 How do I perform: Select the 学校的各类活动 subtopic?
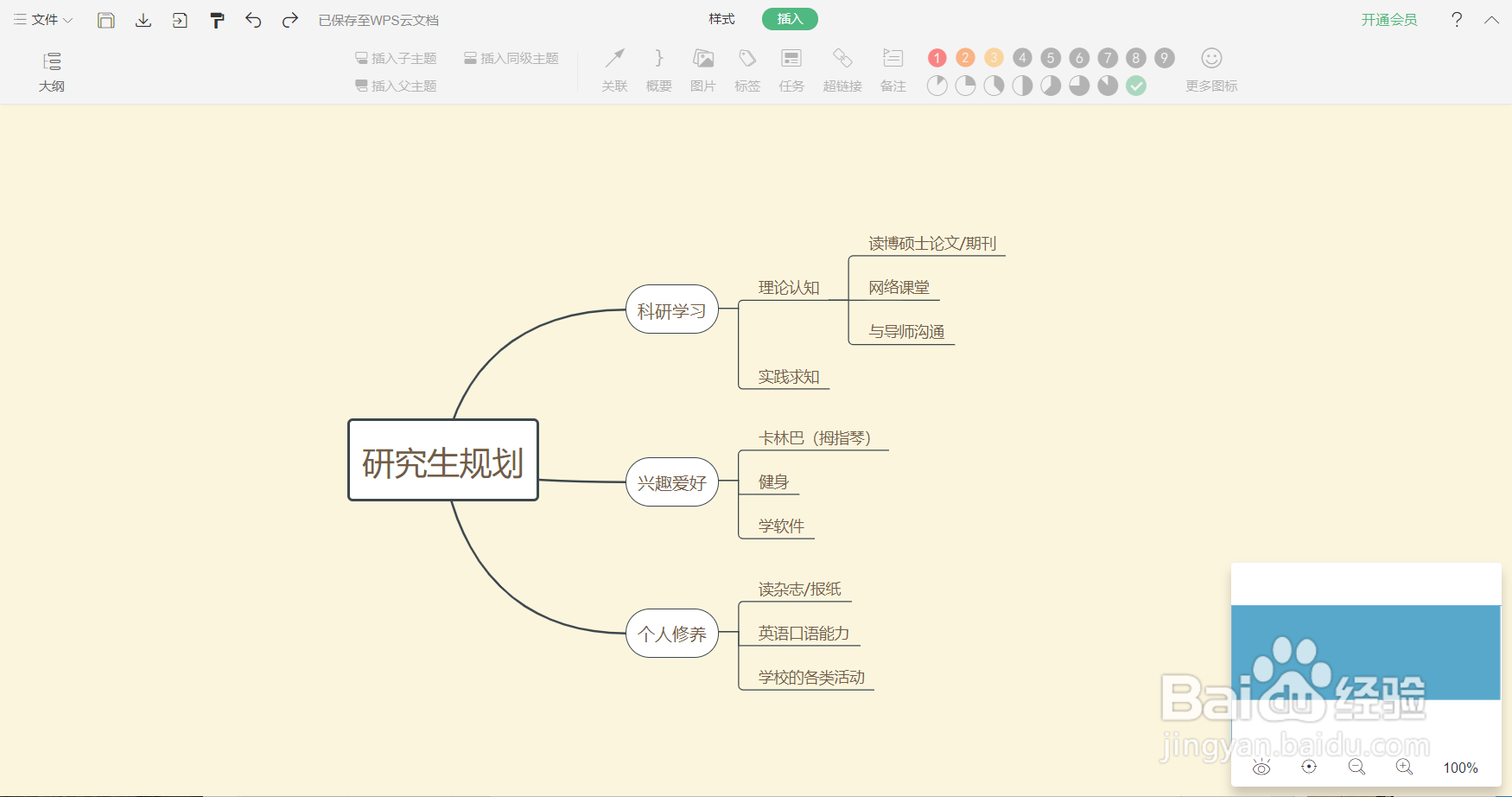pyautogui.click(x=811, y=677)
